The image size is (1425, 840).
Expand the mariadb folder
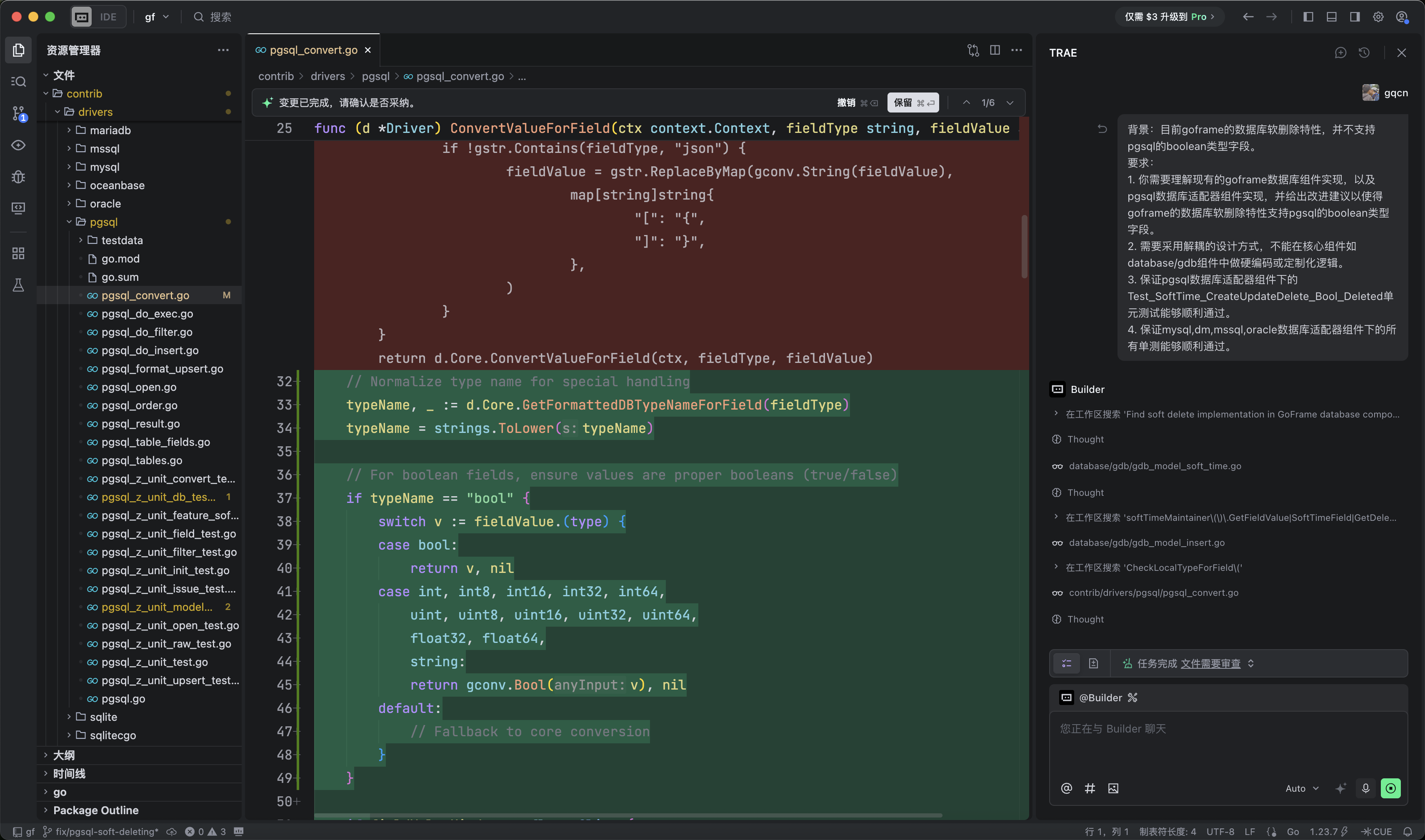110,130
